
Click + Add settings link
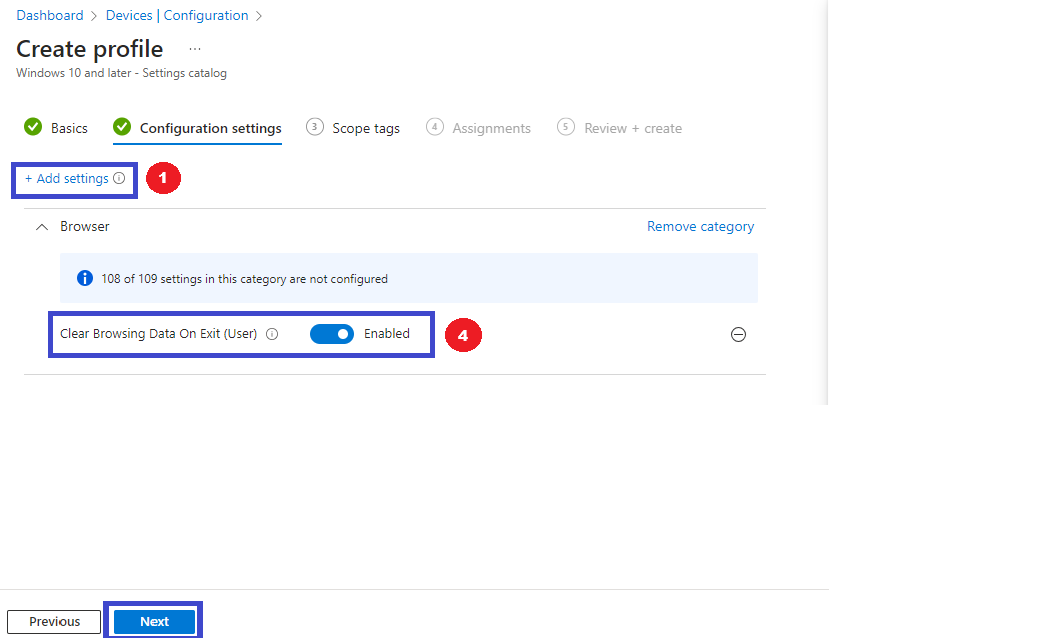pyautogui.click(x=66, y=179)
